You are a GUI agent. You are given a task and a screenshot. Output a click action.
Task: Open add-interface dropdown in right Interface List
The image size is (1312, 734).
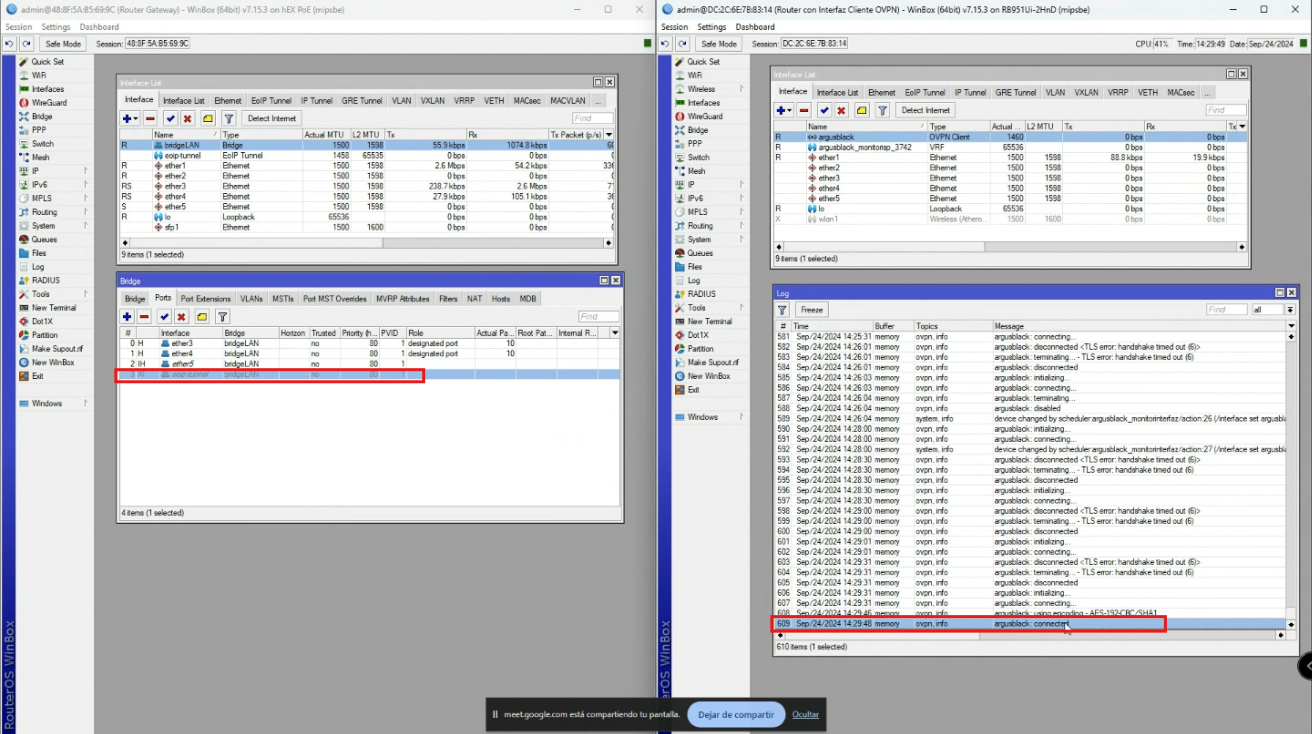point(785,110)
